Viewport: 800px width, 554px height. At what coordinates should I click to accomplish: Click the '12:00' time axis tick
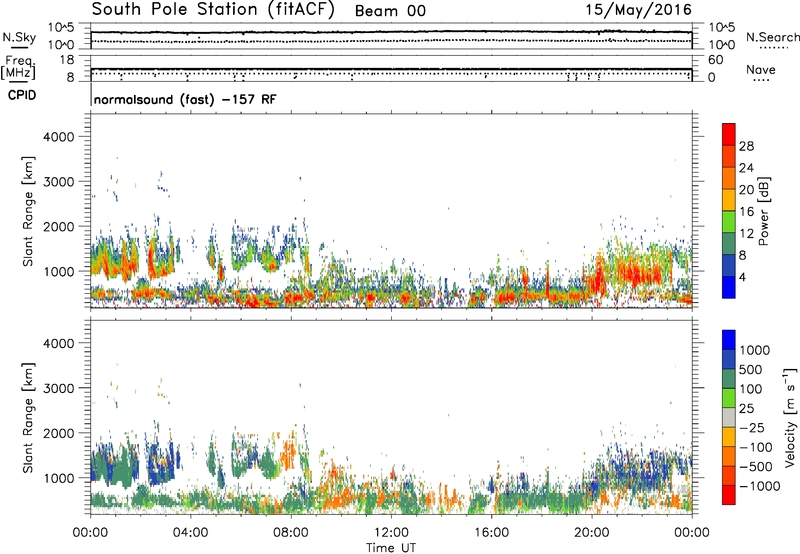(391, 533)
